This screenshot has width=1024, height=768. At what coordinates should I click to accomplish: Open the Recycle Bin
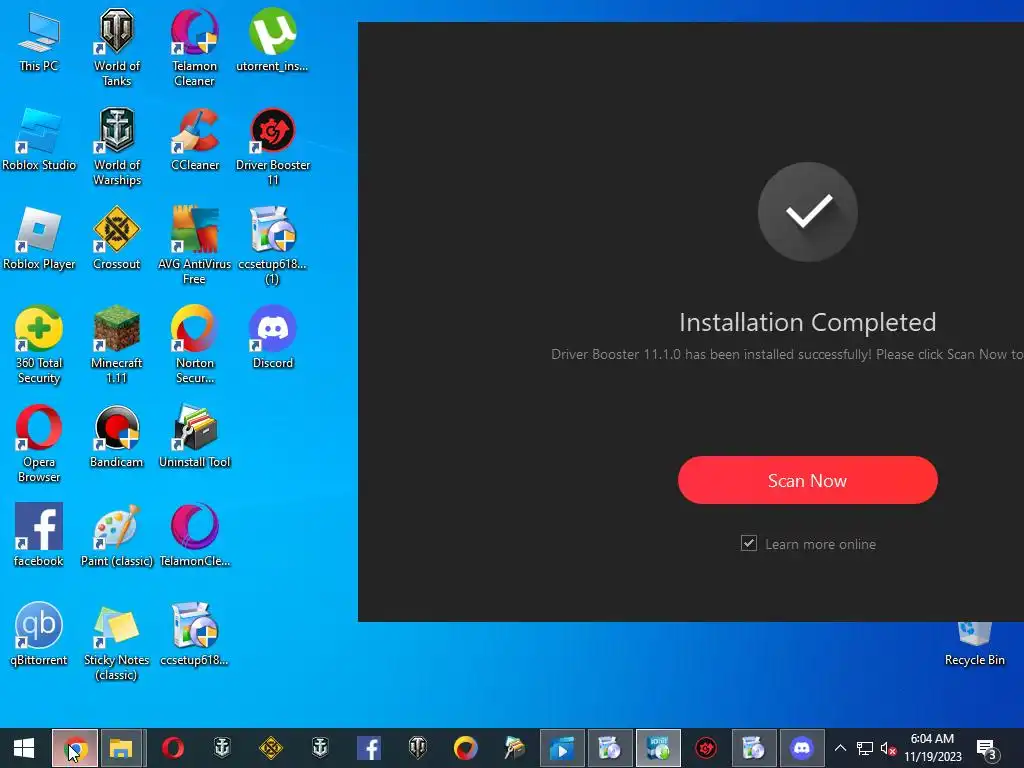[x=974, y=645]
